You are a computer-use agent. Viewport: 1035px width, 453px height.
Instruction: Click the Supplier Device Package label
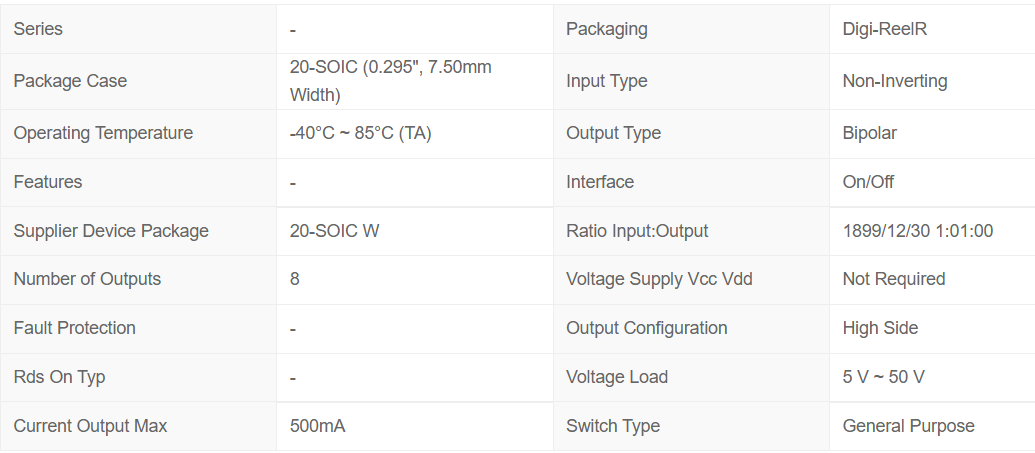[111, 231]
